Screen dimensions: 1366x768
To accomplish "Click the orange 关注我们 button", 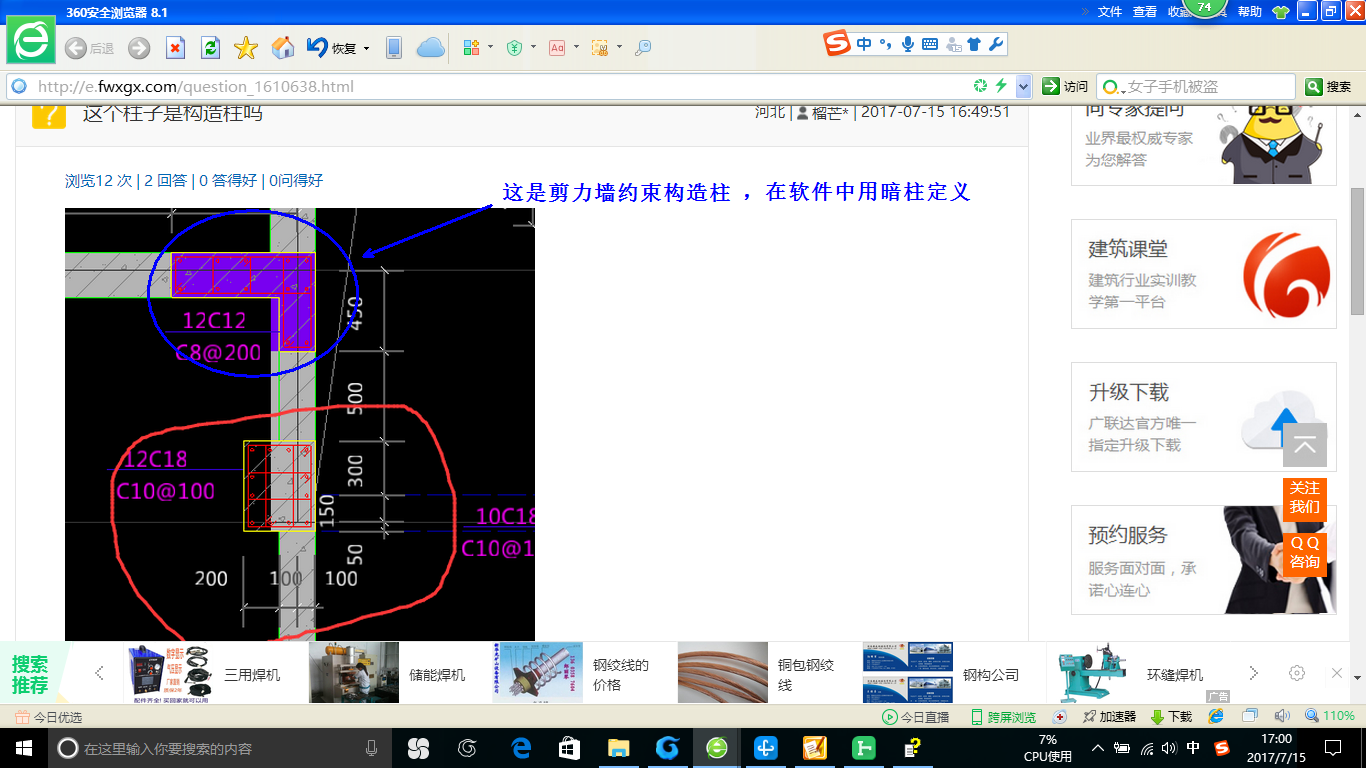I will (x=1305, y=498).
